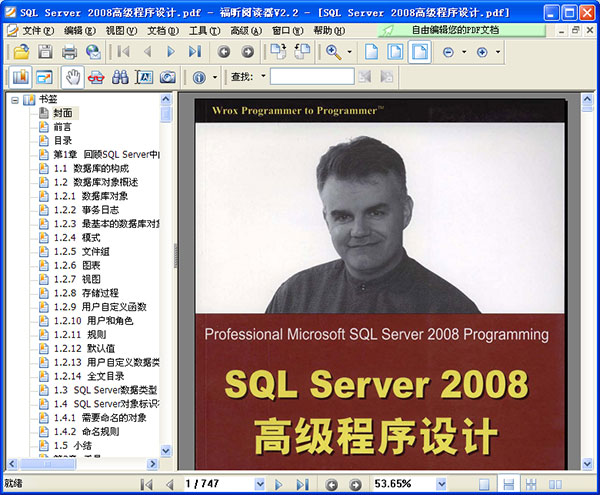
Task: Open the 文件(F) menu
Action: (38, 31)
